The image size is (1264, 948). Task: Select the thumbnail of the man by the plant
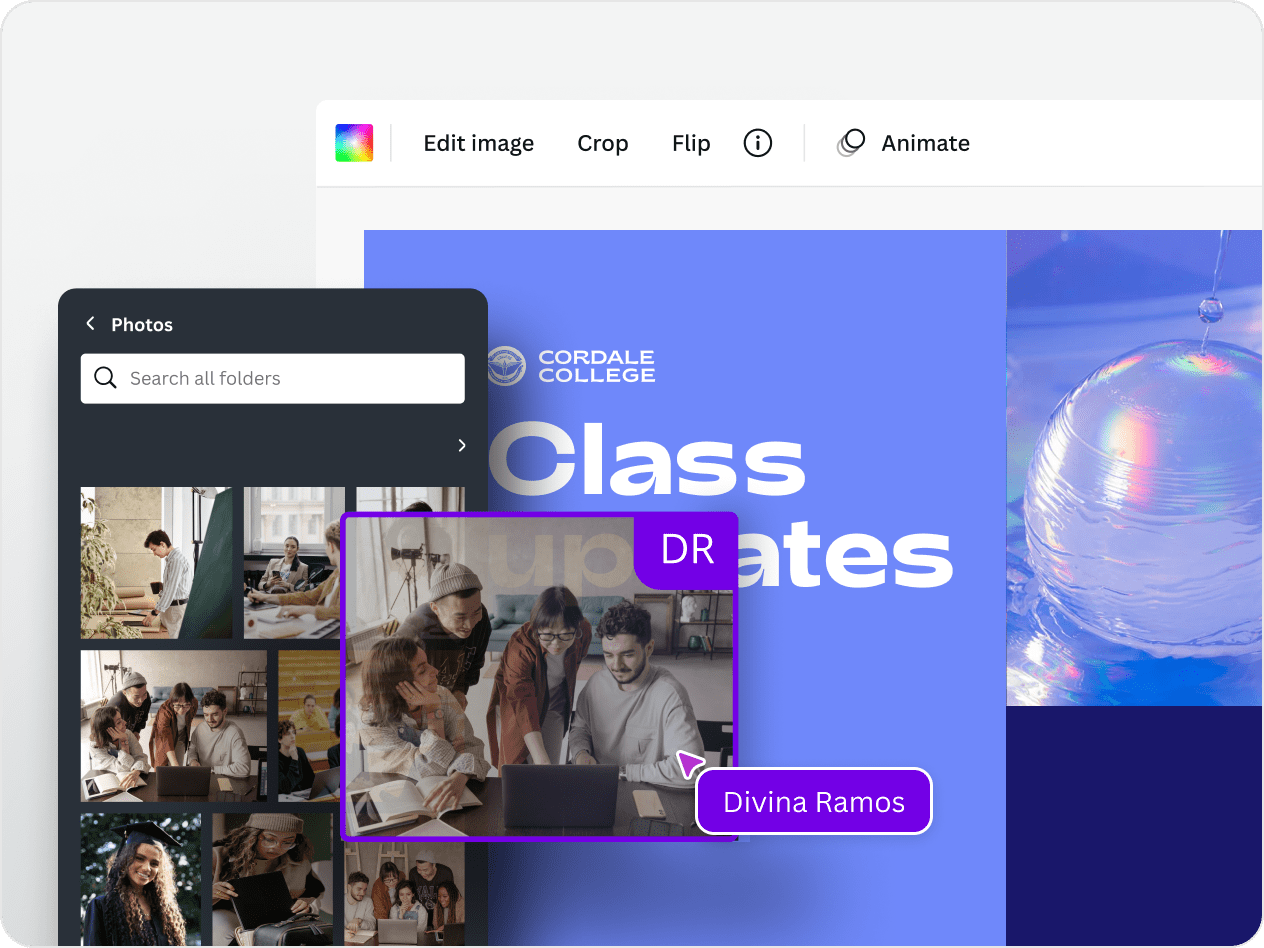coord(156,562)
